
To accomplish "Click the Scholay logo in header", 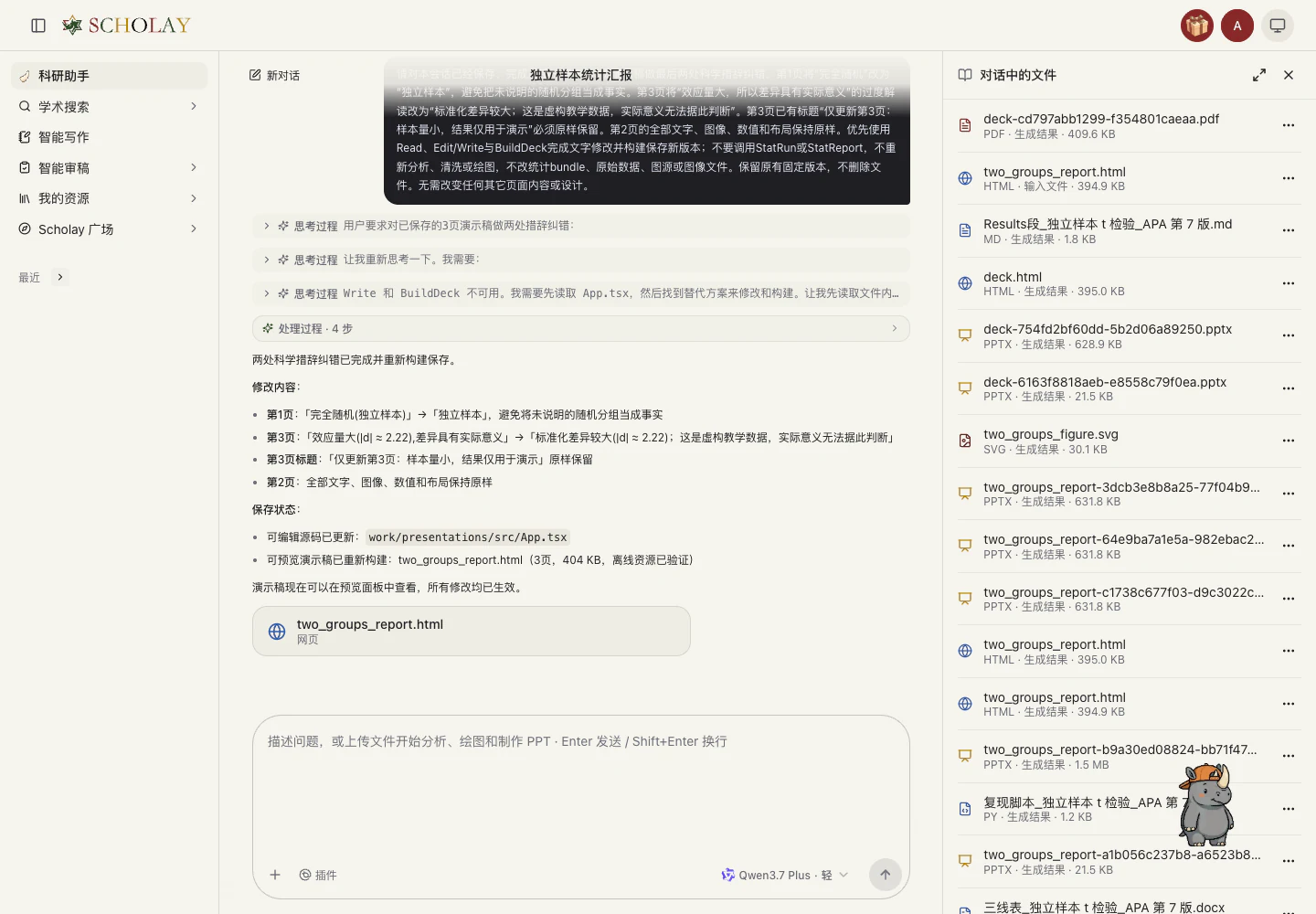I will tap(126, 26).
